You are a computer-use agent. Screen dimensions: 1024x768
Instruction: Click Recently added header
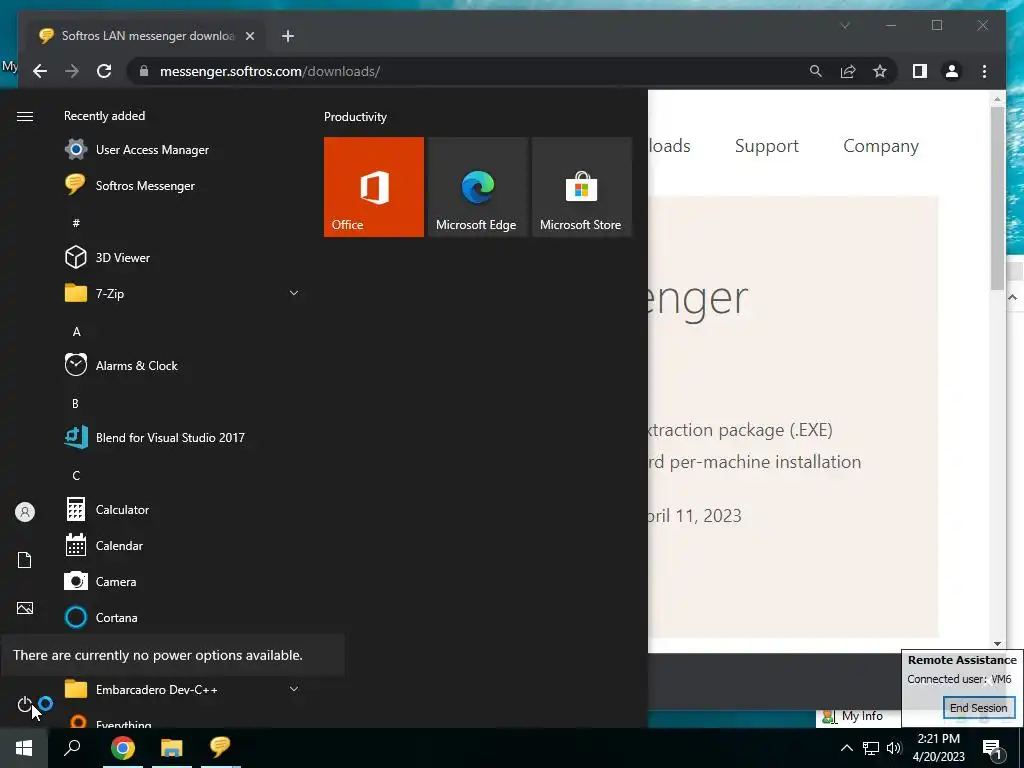(x=104, y=116)
